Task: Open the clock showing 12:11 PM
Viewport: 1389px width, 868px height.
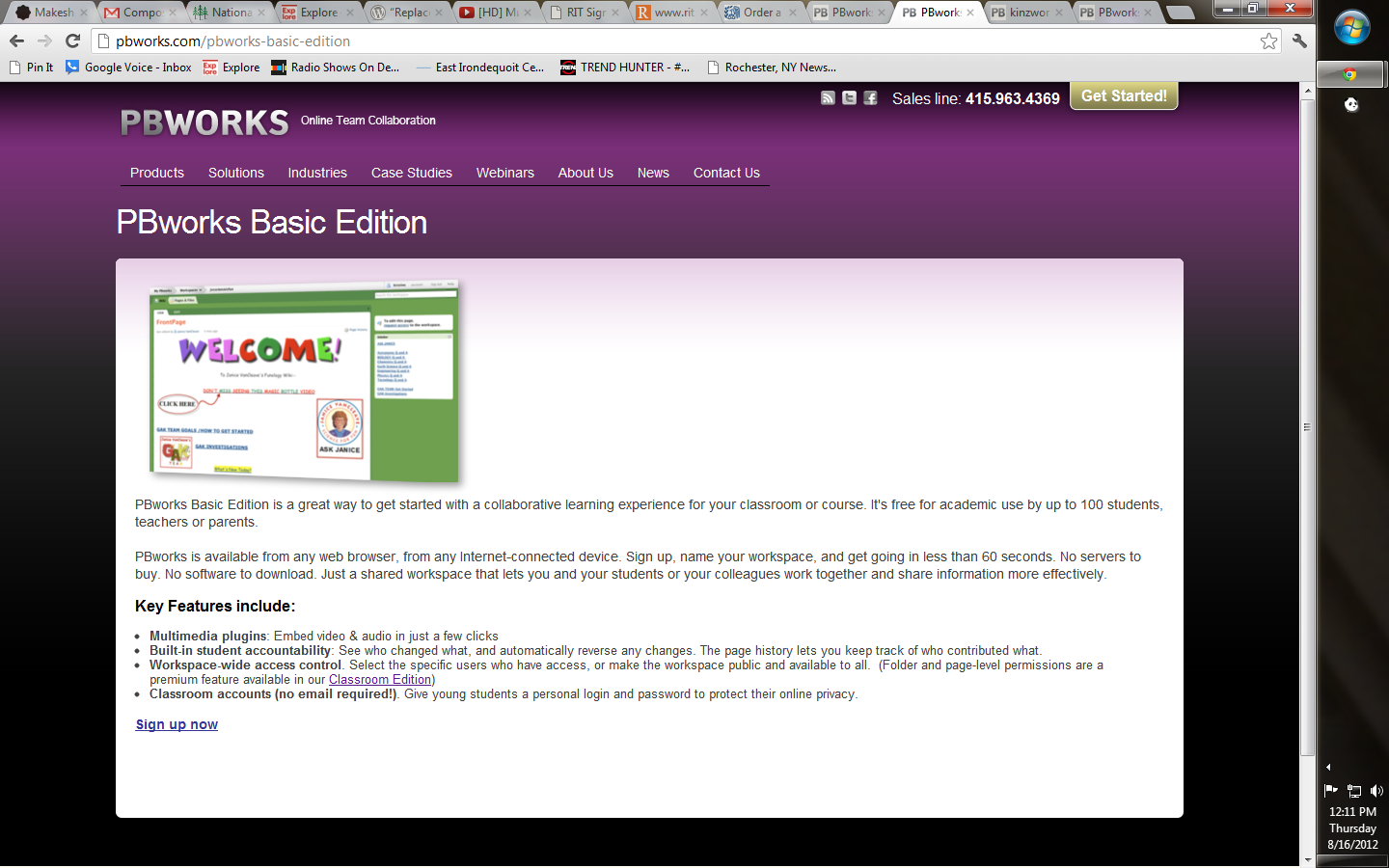Action: pos(1352,827)
